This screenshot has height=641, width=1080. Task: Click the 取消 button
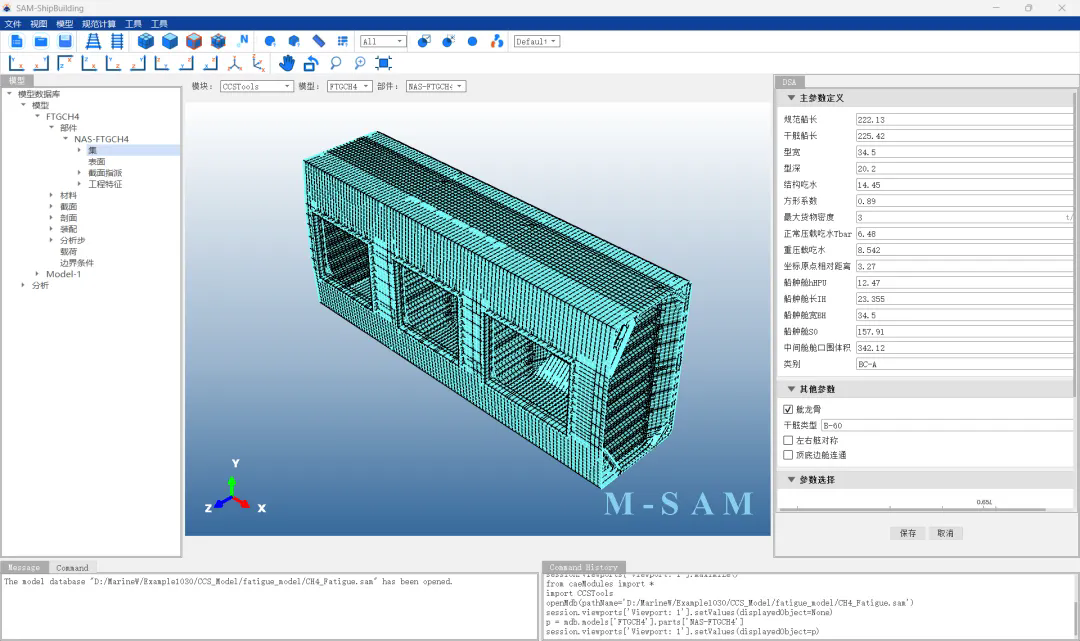[944, 533]
